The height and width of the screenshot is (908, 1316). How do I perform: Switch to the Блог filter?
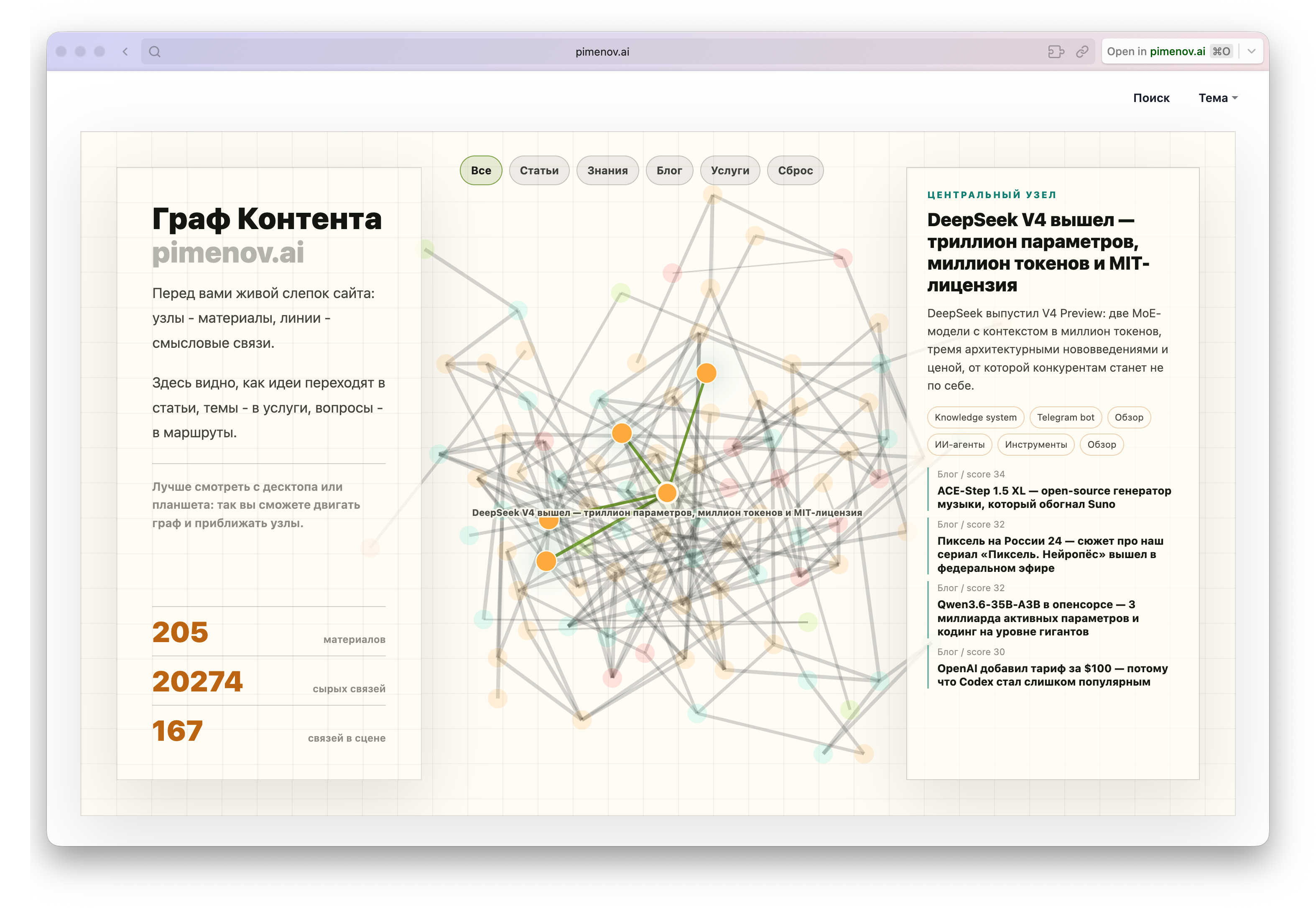click(x=669, y=171)
